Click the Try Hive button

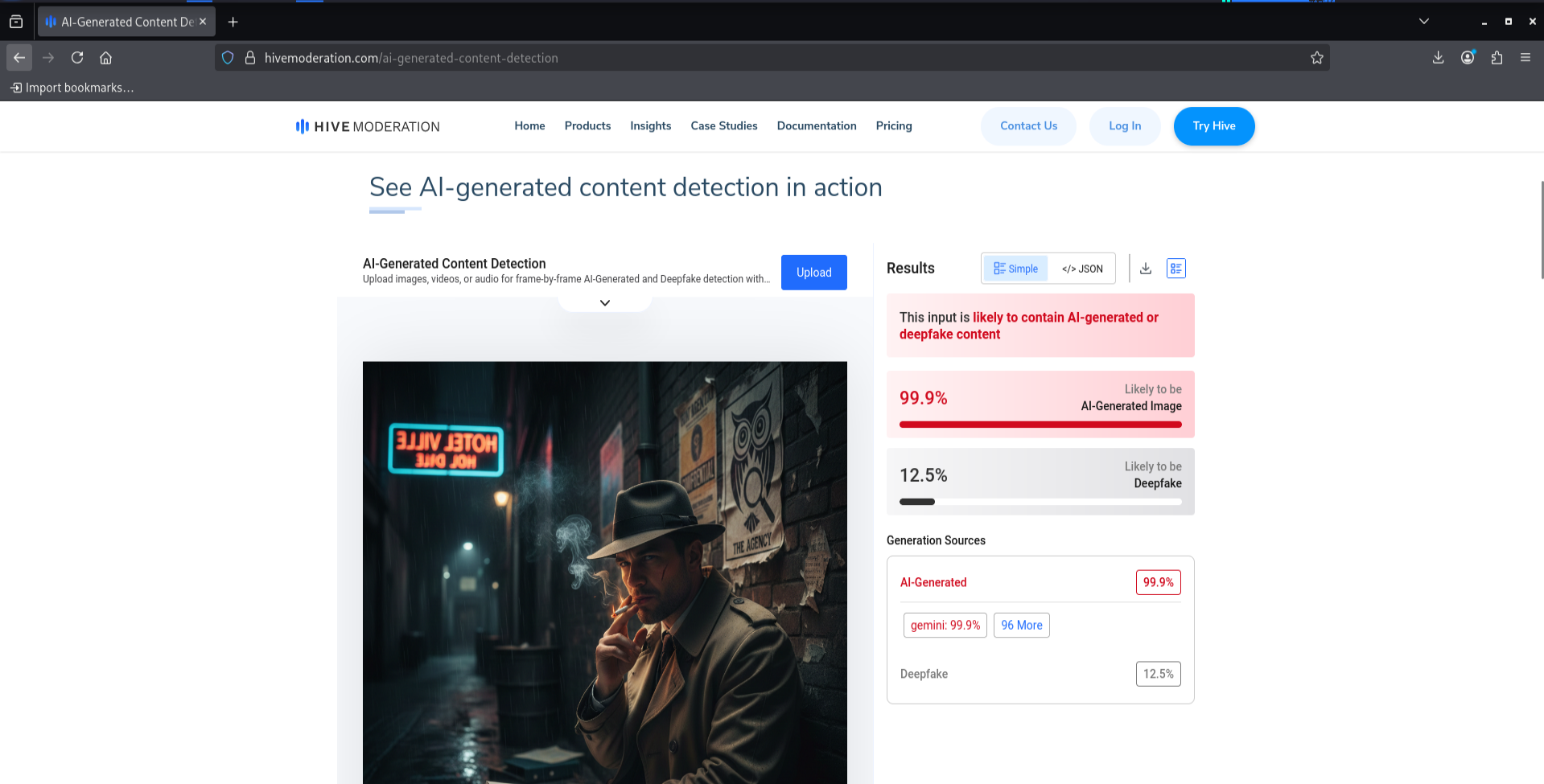(x=1214, y=126)
